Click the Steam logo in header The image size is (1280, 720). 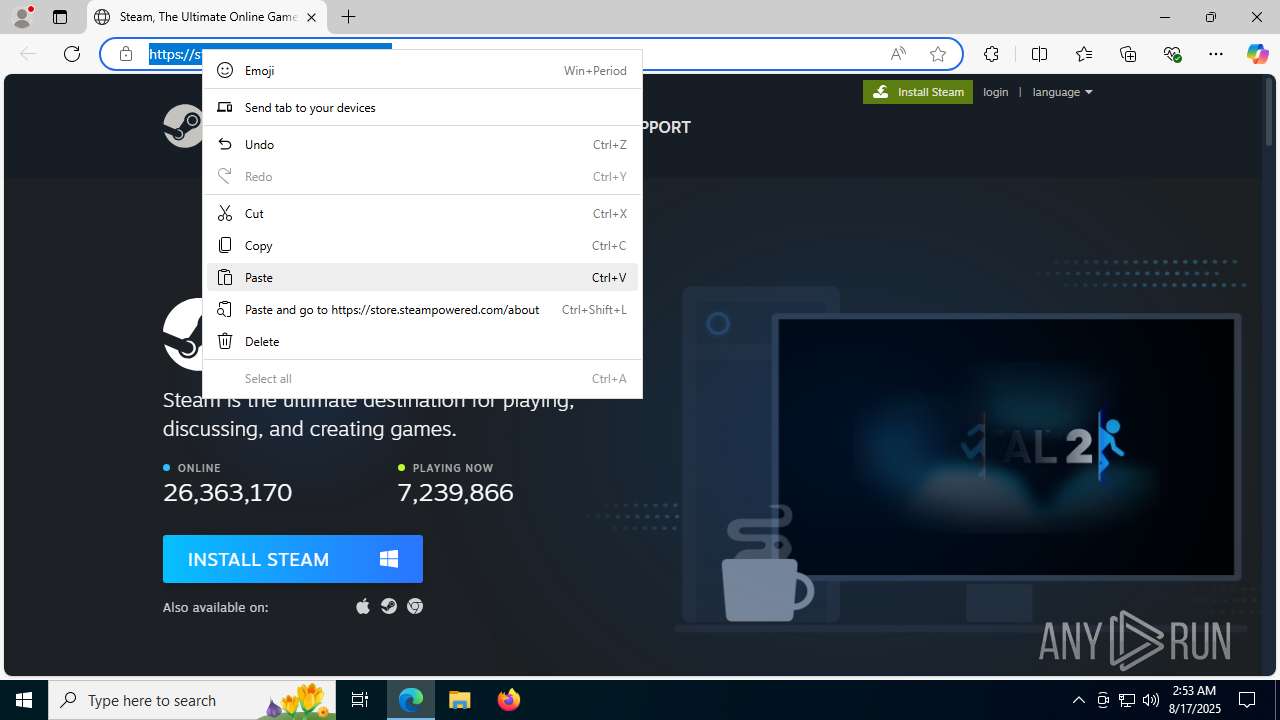tap(184, 126)
